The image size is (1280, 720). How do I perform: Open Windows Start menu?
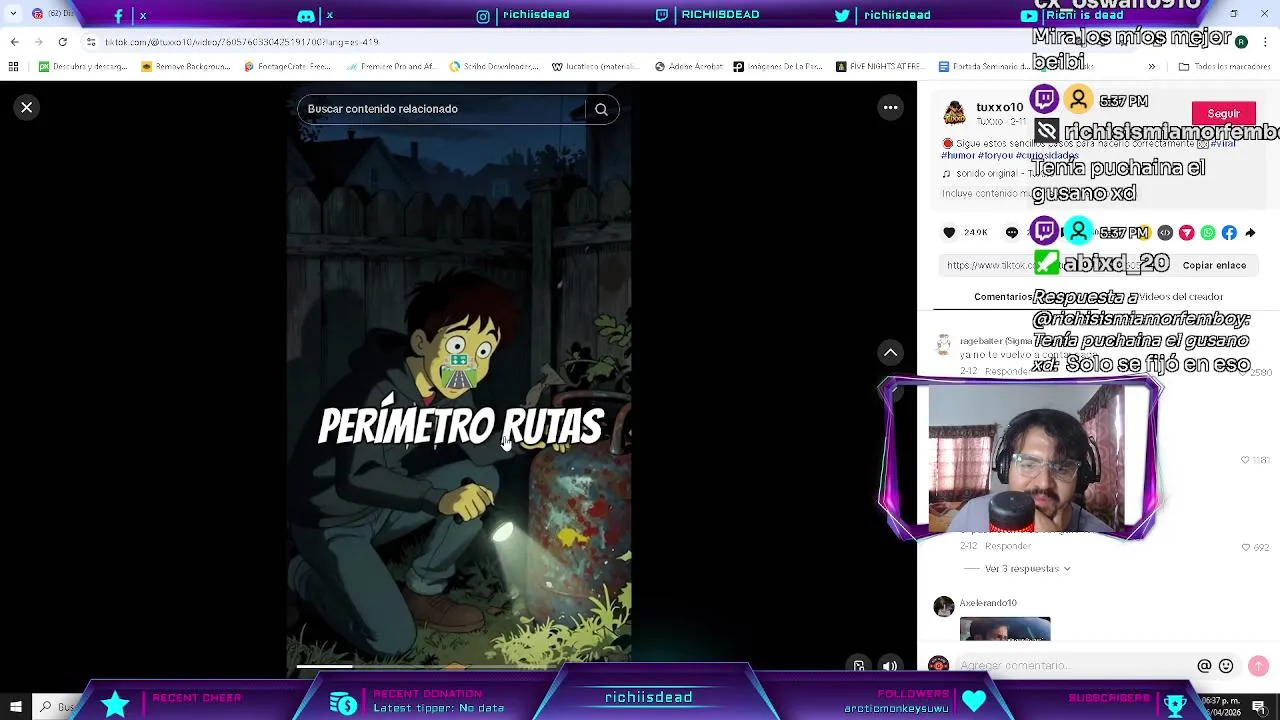[15, 707]
